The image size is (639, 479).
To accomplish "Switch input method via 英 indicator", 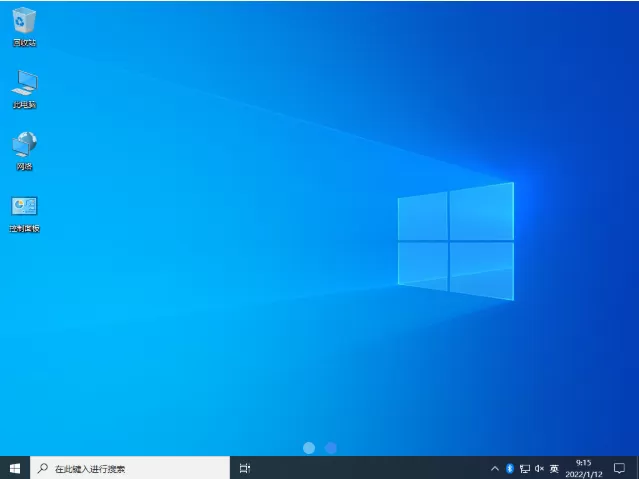I will coord(554,468).
